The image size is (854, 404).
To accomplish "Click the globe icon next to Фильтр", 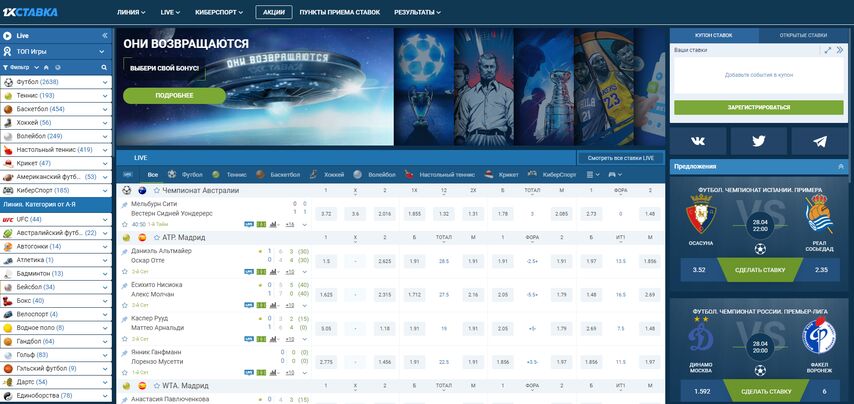I will [x=58, y=68].
